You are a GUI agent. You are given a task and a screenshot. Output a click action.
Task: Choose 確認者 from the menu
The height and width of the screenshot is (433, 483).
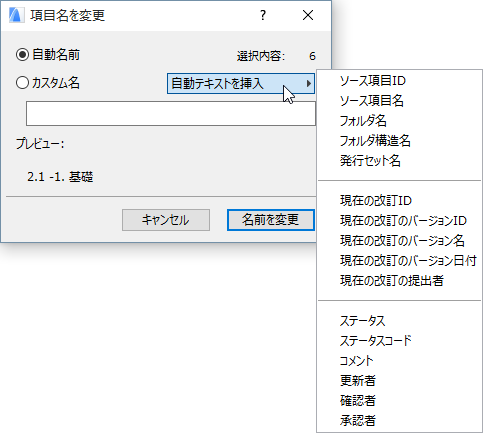click(399, 401)
